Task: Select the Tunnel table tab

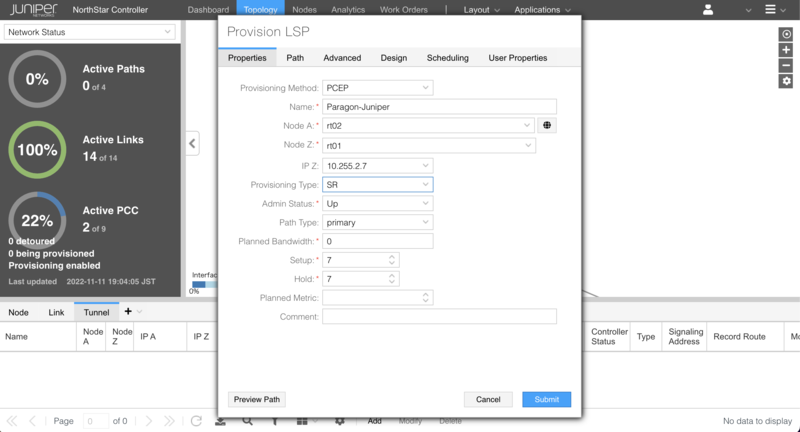Action: tap(96, 312)
